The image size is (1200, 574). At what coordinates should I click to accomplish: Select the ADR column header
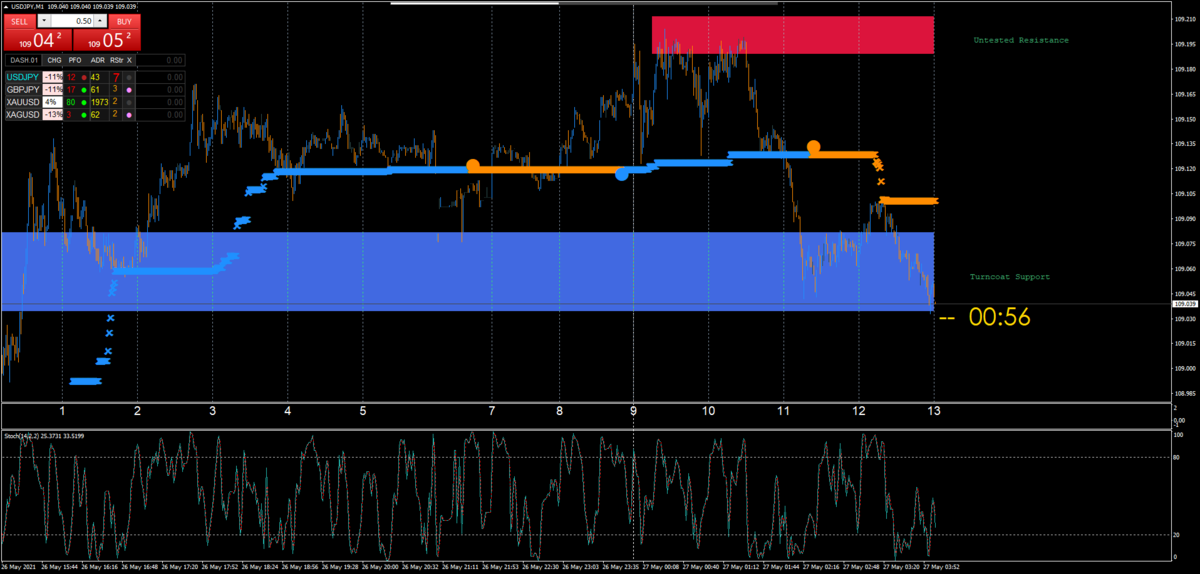98,60
